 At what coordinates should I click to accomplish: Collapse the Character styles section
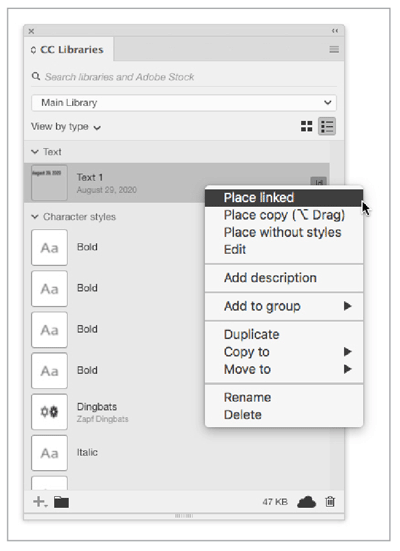[35, 216]
